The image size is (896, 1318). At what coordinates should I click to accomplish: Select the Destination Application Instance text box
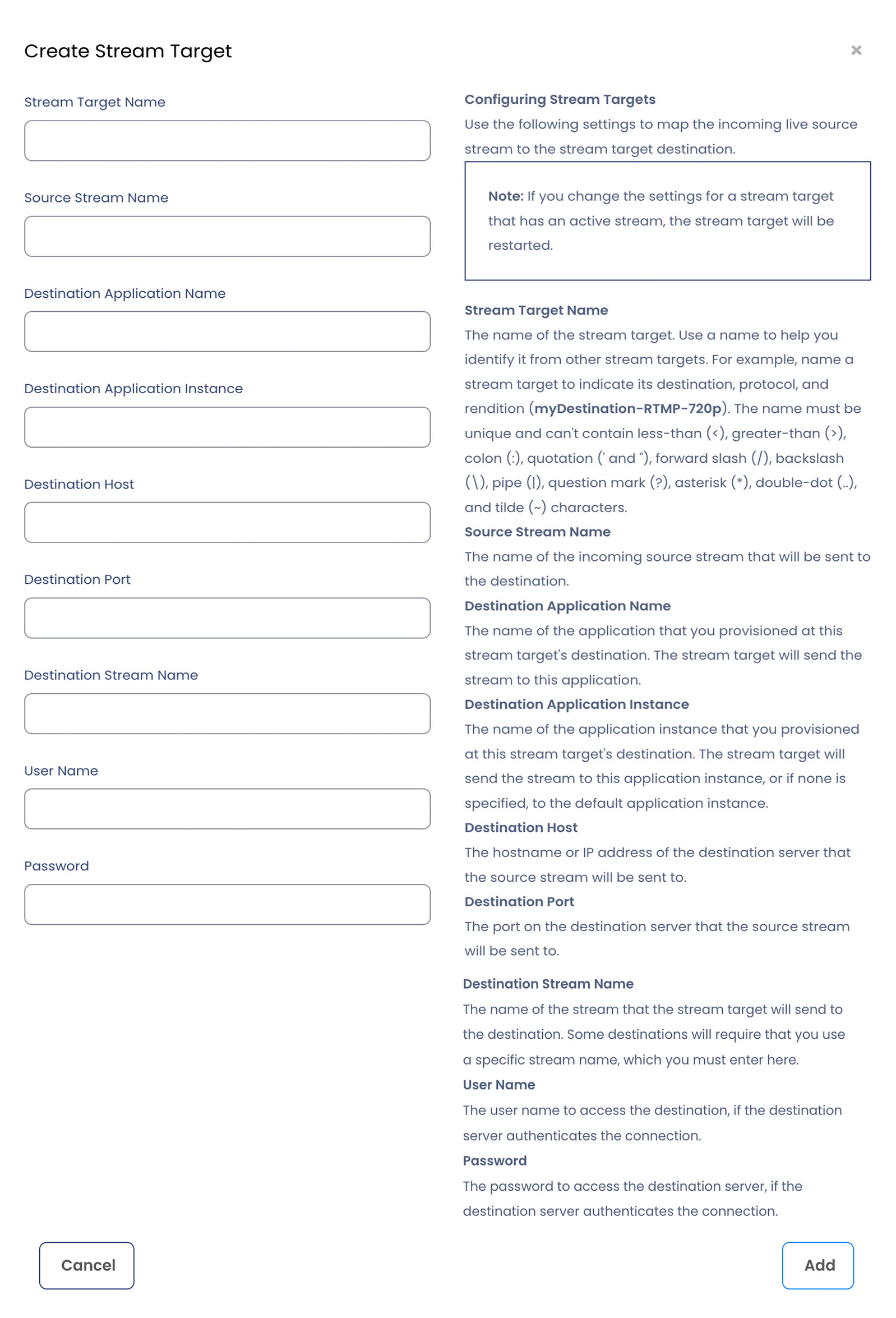(x=227, y=427)
